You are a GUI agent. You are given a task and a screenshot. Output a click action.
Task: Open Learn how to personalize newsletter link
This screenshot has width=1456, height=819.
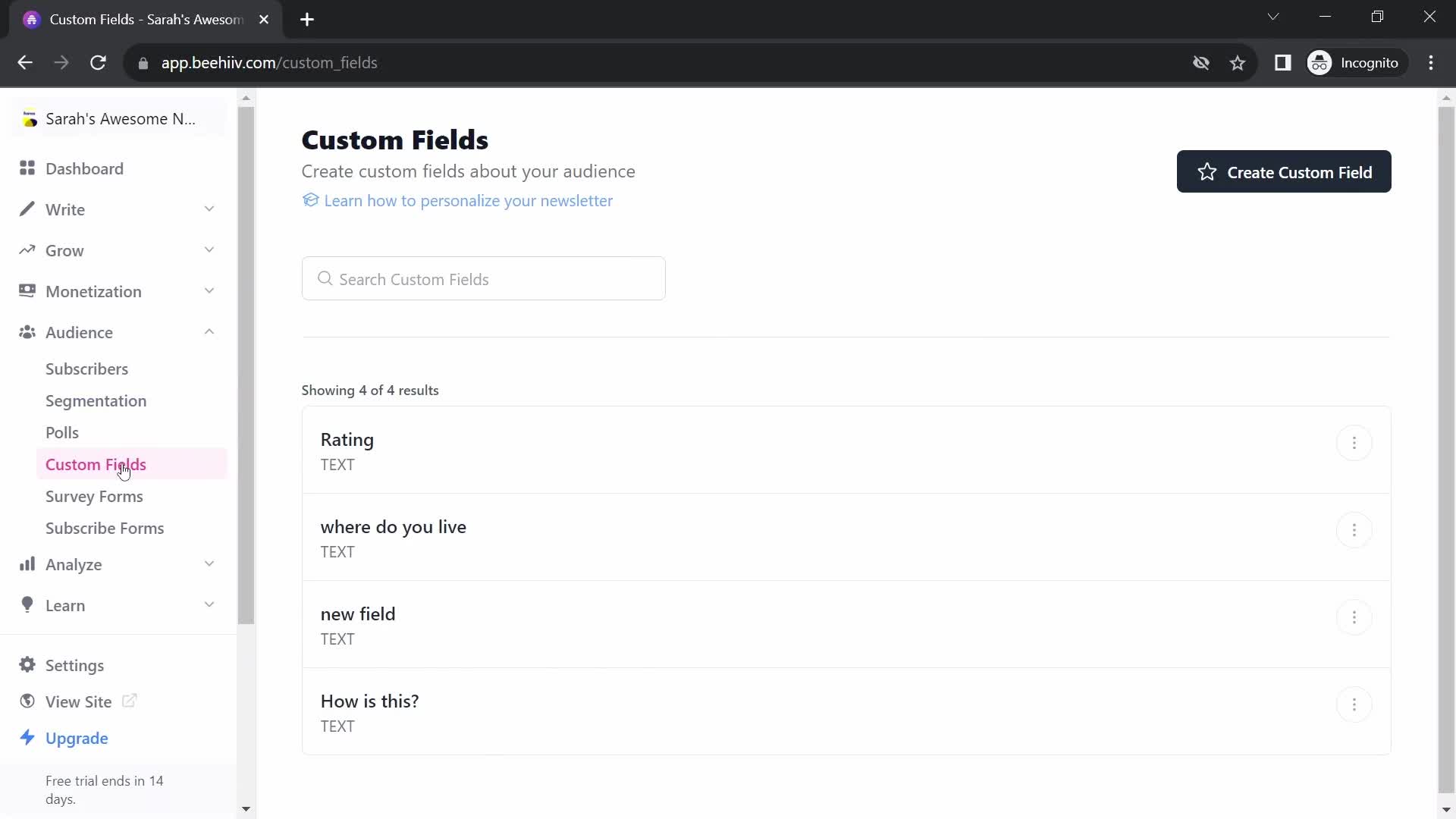pyautogui.click(x=468, y=200)
